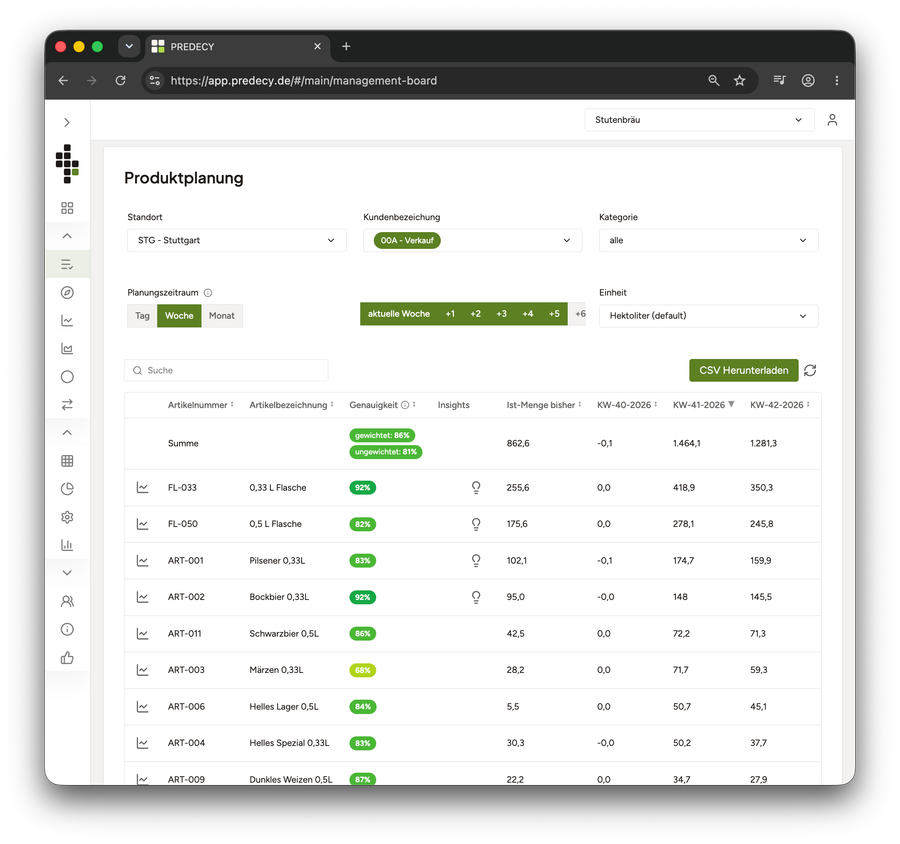This screenshot has height=844, width=900.
Task: Open the info icon in sidebar
Action: (x=67, y=629)
